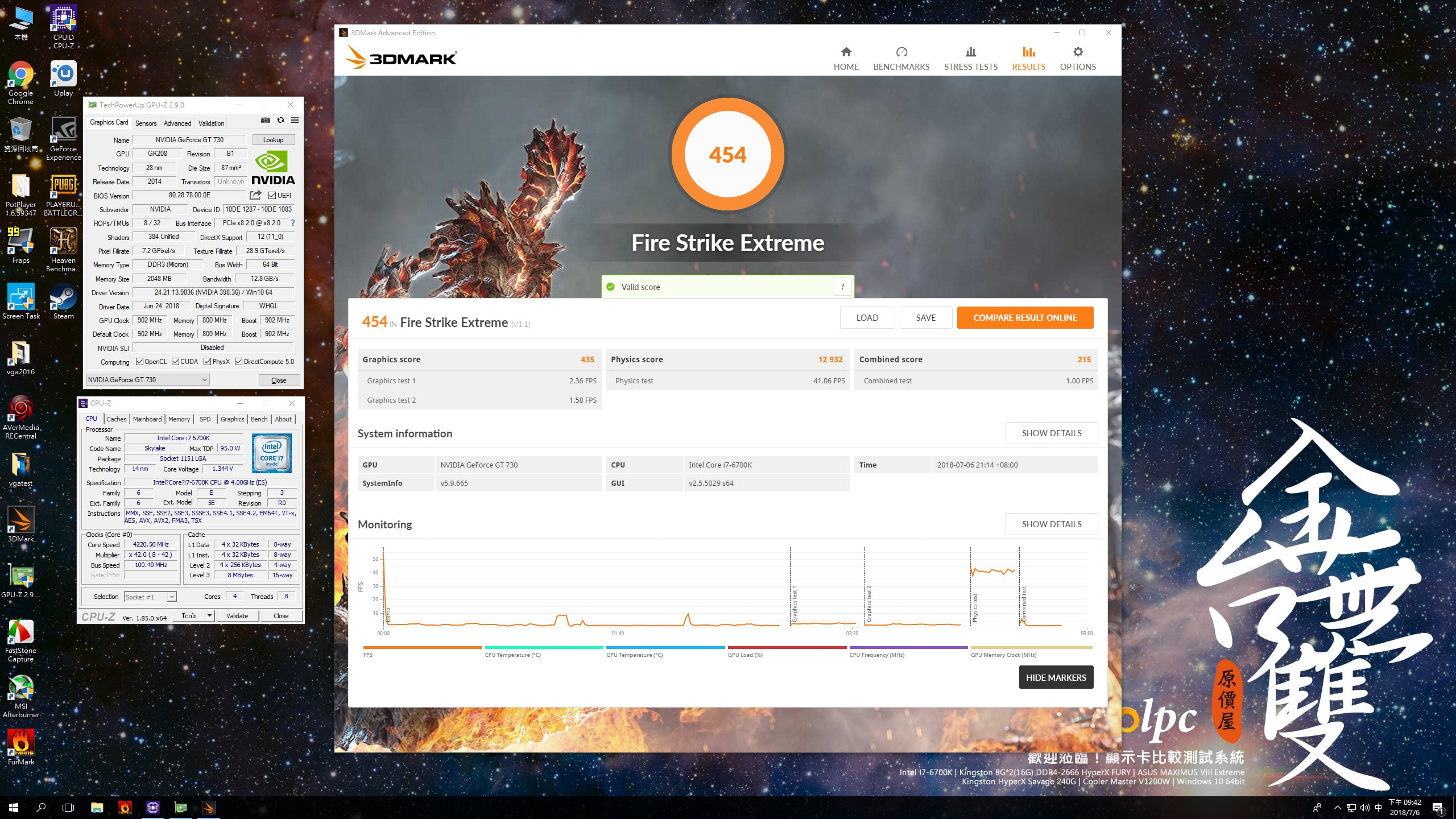
Task: Show details for System information
Action: [1052, 433]
